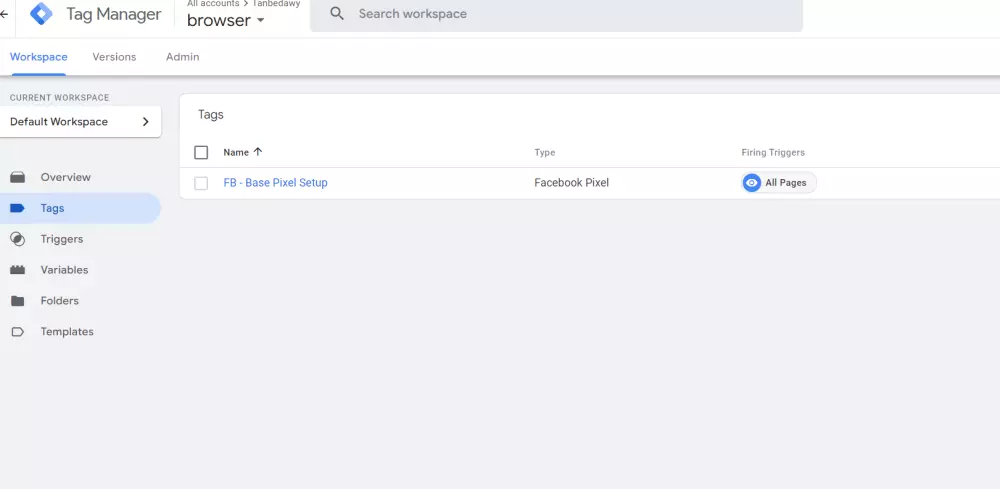Open the browser container dropdown
The width and height of the screenshot is (1000, 489).
click(226, 20)
